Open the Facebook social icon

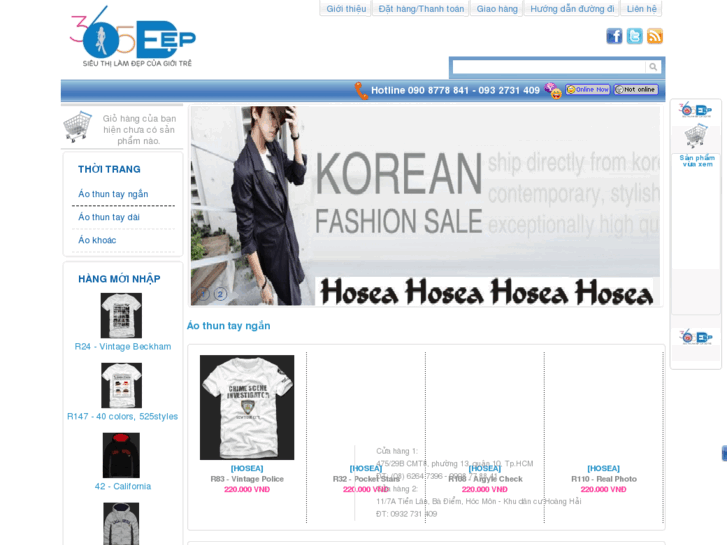point(614,36)
